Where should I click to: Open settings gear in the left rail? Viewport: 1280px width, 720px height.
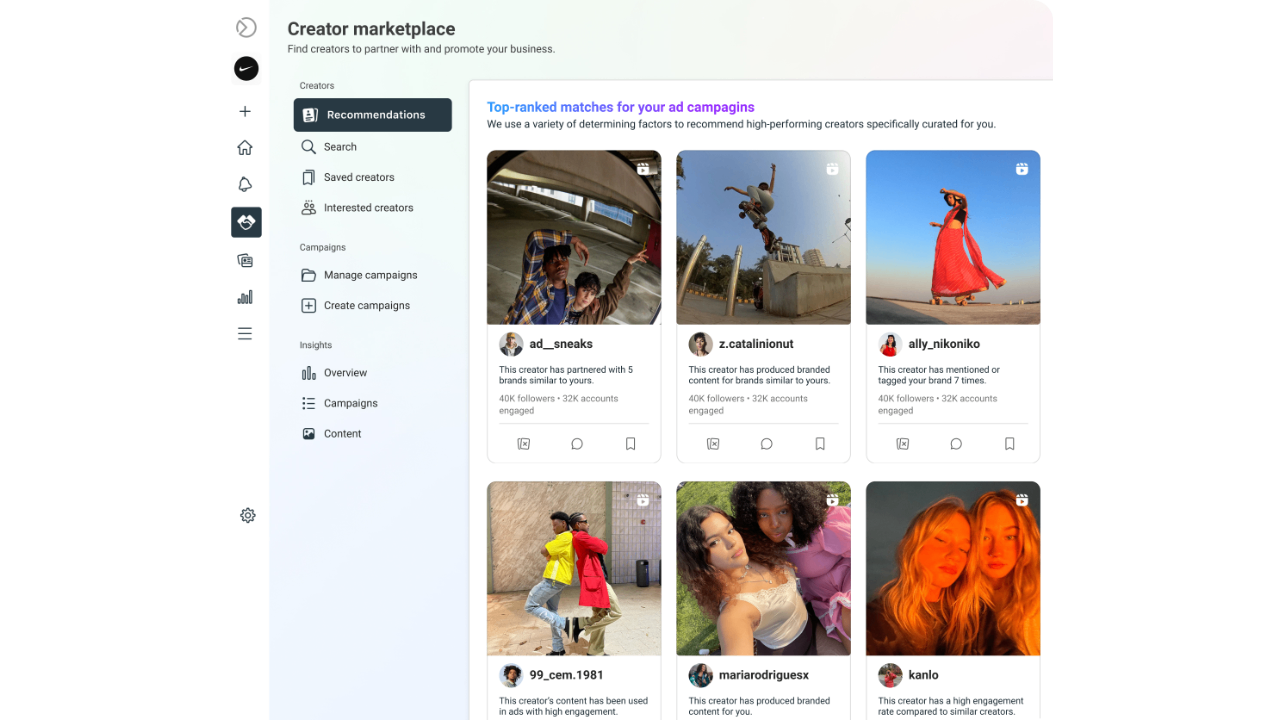tap(248, 516)
